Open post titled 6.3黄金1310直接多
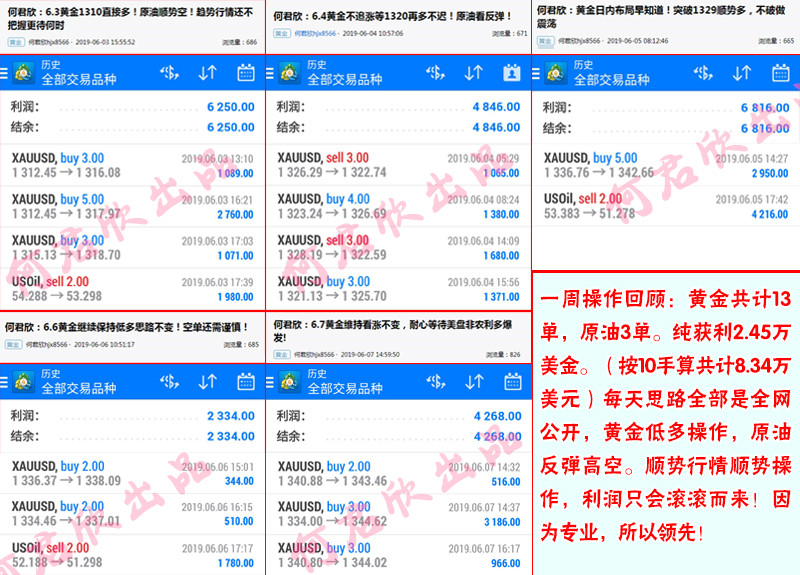 (130, 18)
